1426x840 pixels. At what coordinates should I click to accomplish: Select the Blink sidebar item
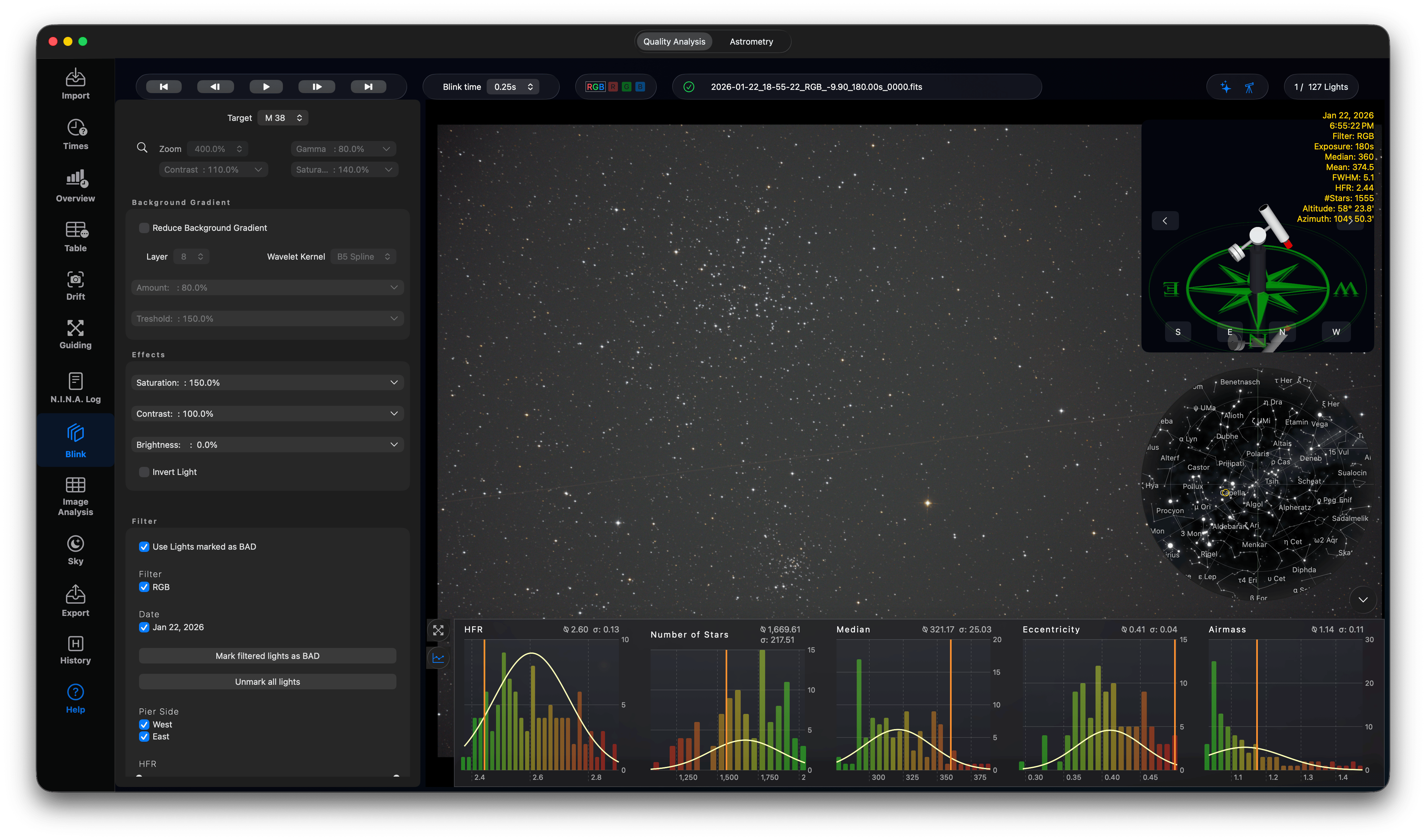pos(75,441)
